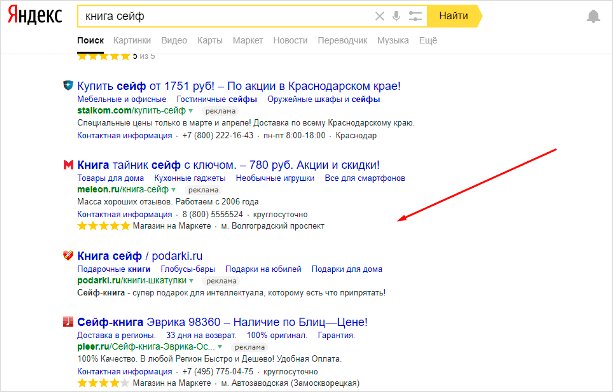Click the meleon red M favicon
This screenshot has width=613, height=392.
coord(68,165)
